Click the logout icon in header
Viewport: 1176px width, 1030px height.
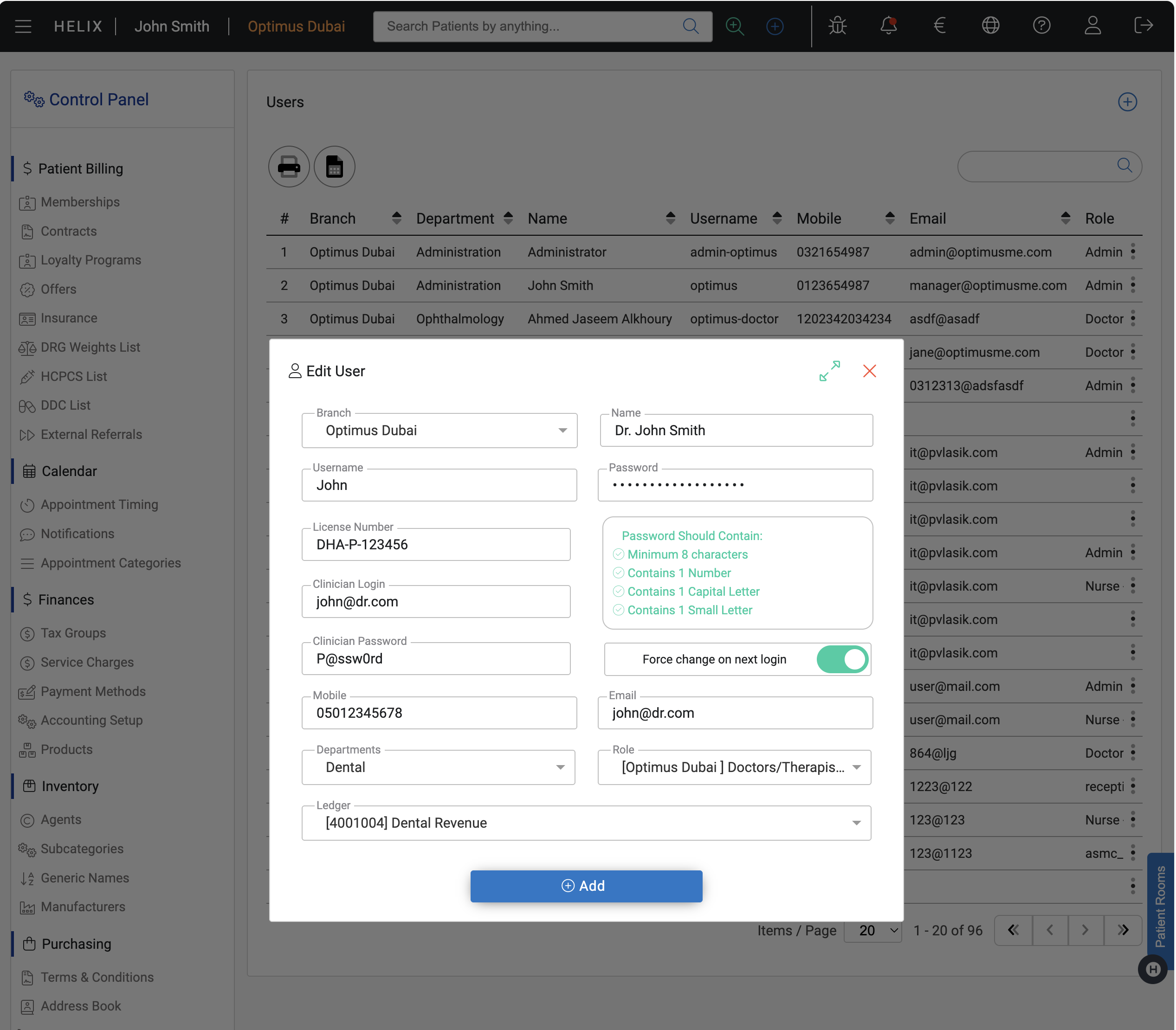coord(1143,26)
